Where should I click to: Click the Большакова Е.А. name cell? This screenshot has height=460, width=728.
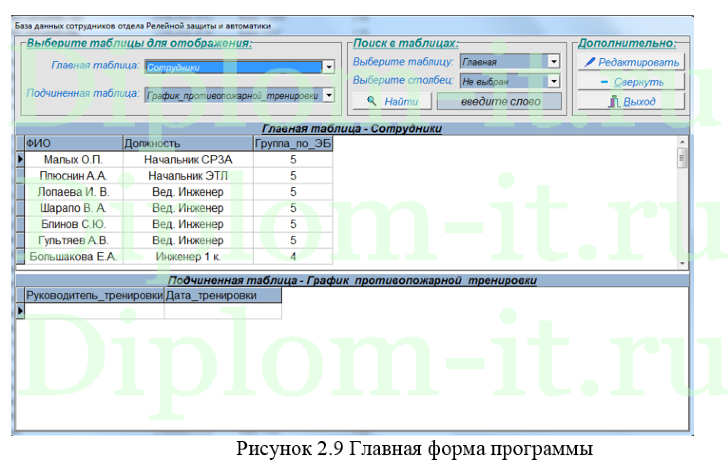[72, 256]
